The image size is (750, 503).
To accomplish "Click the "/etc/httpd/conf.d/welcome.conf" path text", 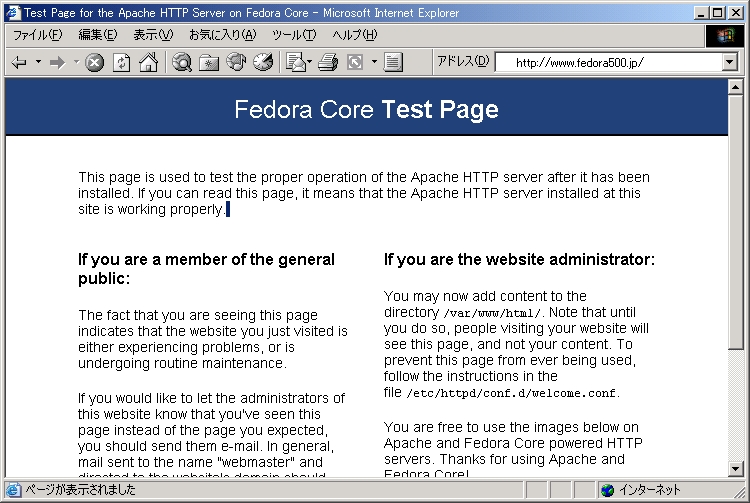I will click(511, 394).
